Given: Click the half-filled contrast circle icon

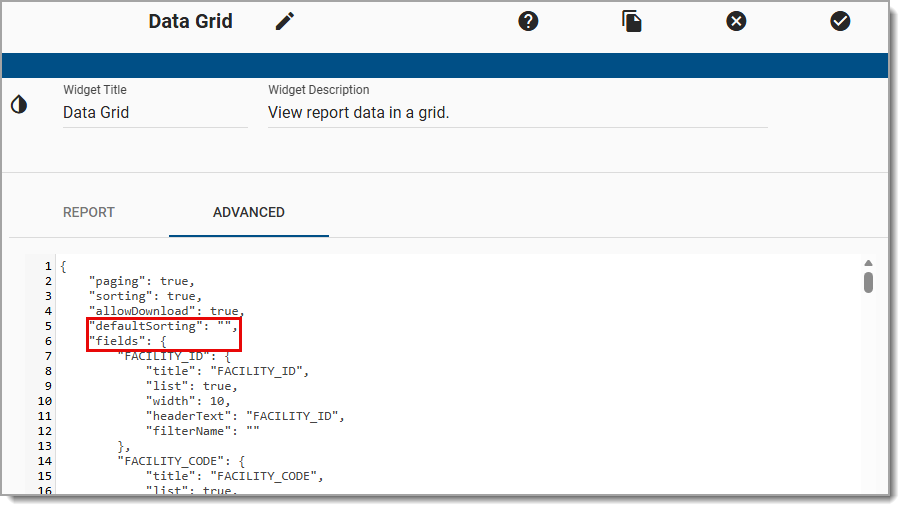Looking at the screenshot, I should pos(19,105).
